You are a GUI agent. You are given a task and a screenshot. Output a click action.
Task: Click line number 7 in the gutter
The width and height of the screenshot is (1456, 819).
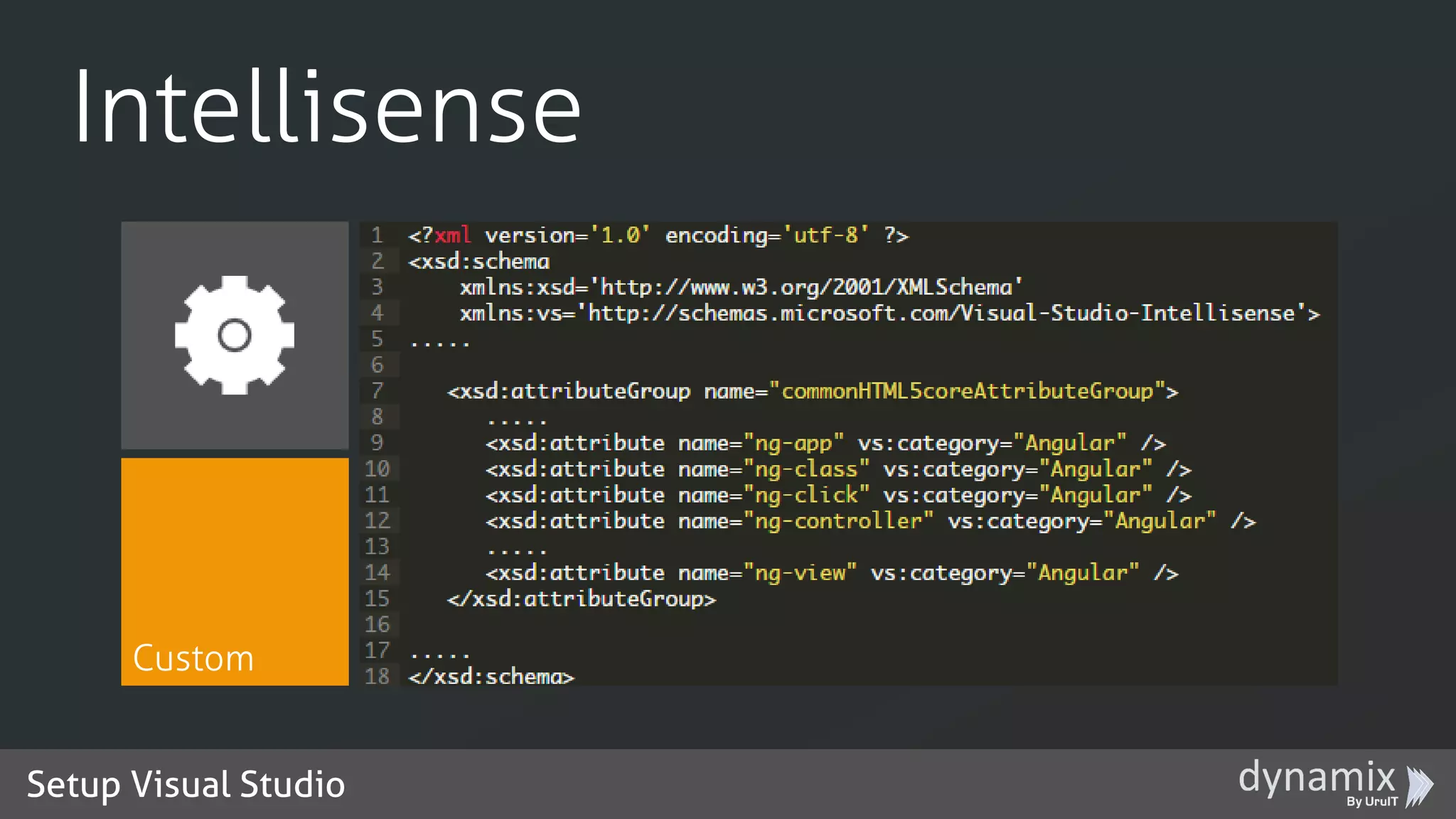[x=378, y=391]
